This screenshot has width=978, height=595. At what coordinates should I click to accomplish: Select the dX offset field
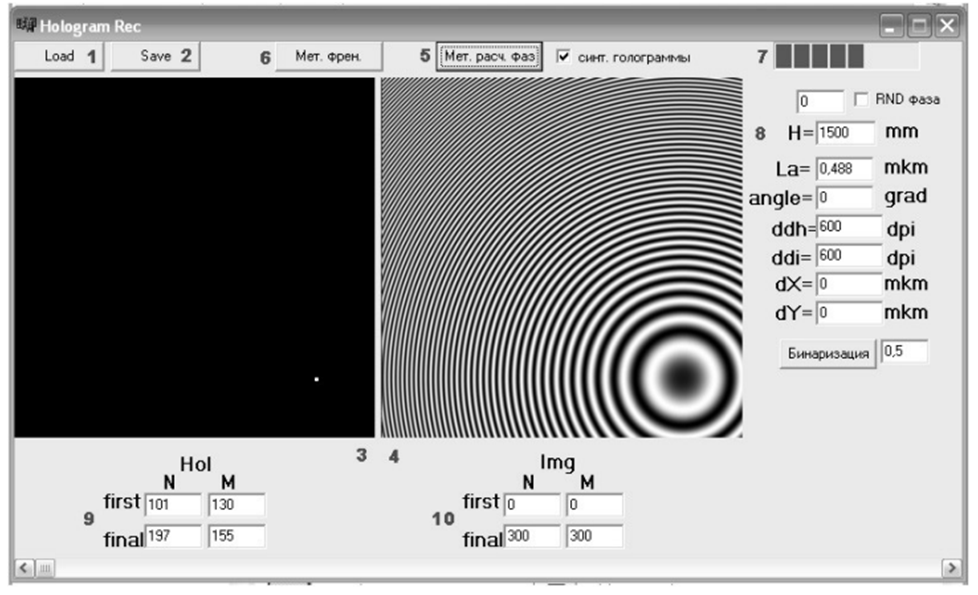[x=849, y=284]
